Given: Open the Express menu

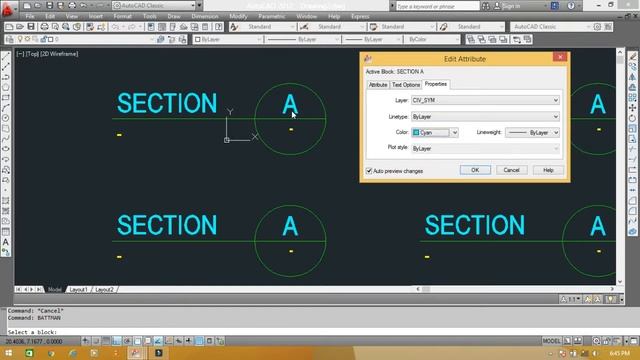Looking at the screenshot, I should 360,16.
